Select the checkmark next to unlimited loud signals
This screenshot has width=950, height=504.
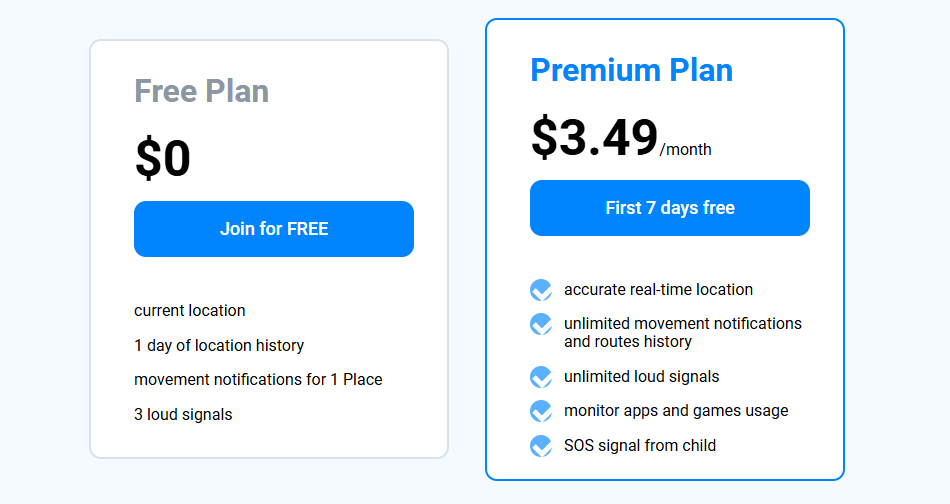point(541,377)
